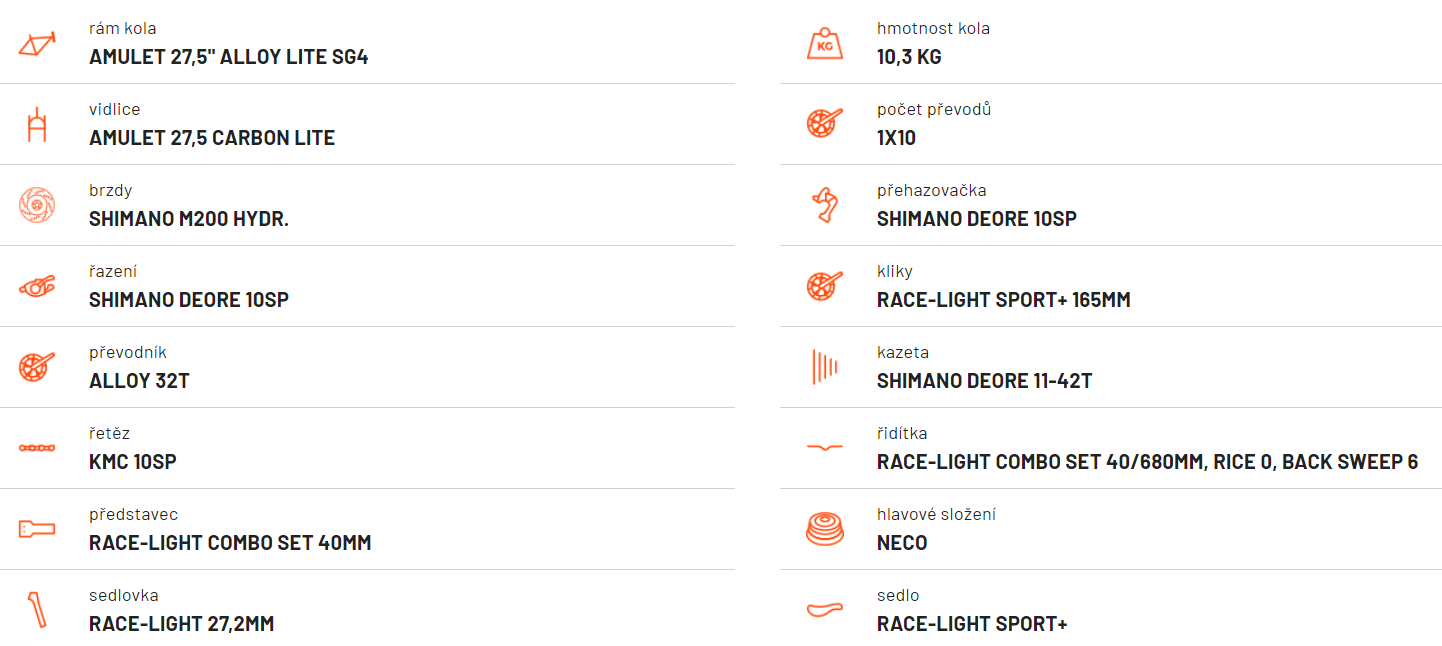Click the handlebar icon beside řidítka

(825, 448)
